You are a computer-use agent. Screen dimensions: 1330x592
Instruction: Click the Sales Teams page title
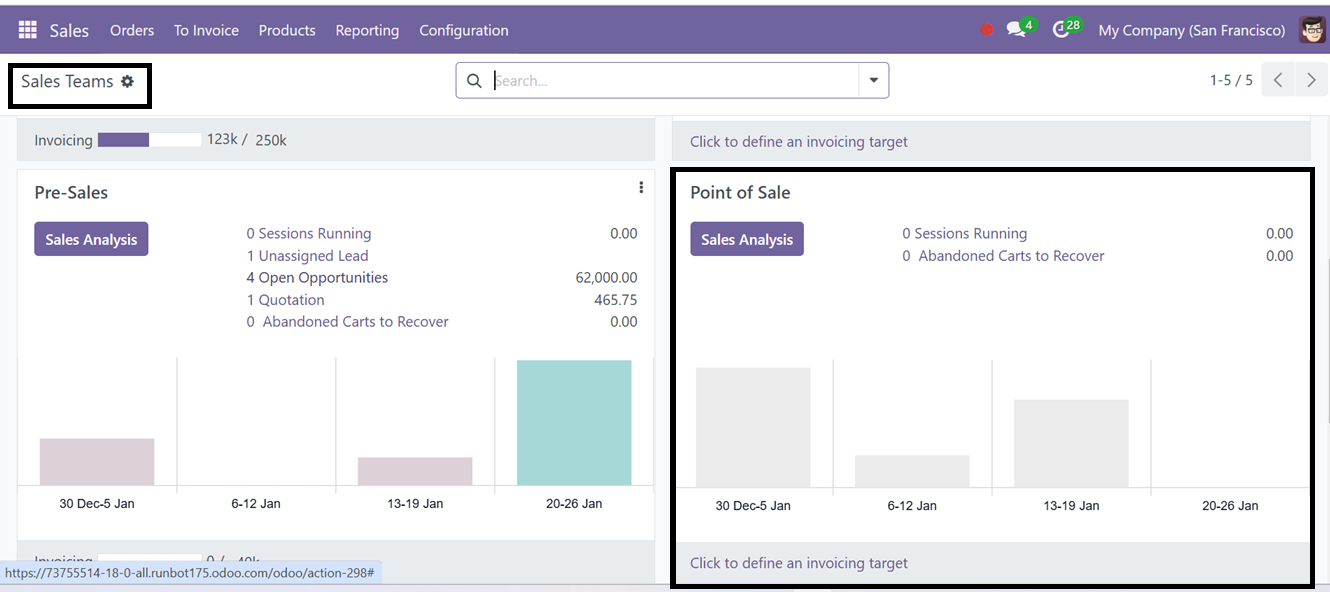coord(67,81)
